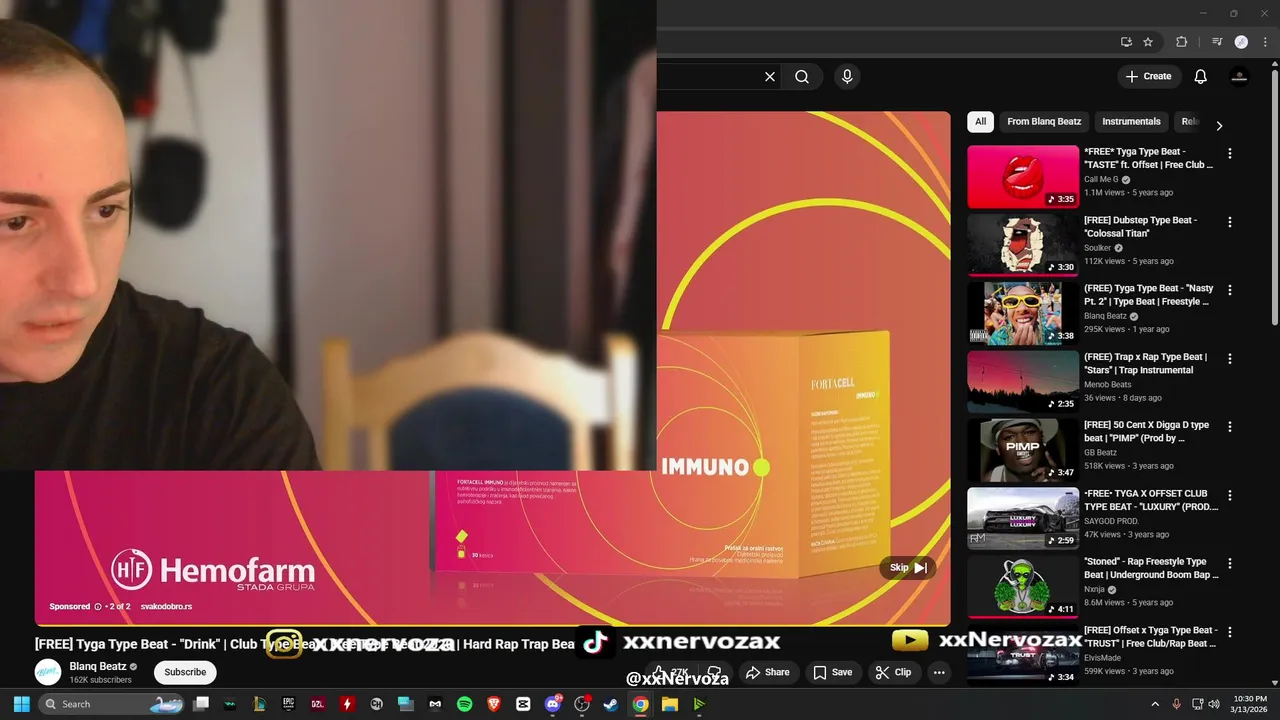Click the Sponsored info icon on ad

[x=98, y=606]
